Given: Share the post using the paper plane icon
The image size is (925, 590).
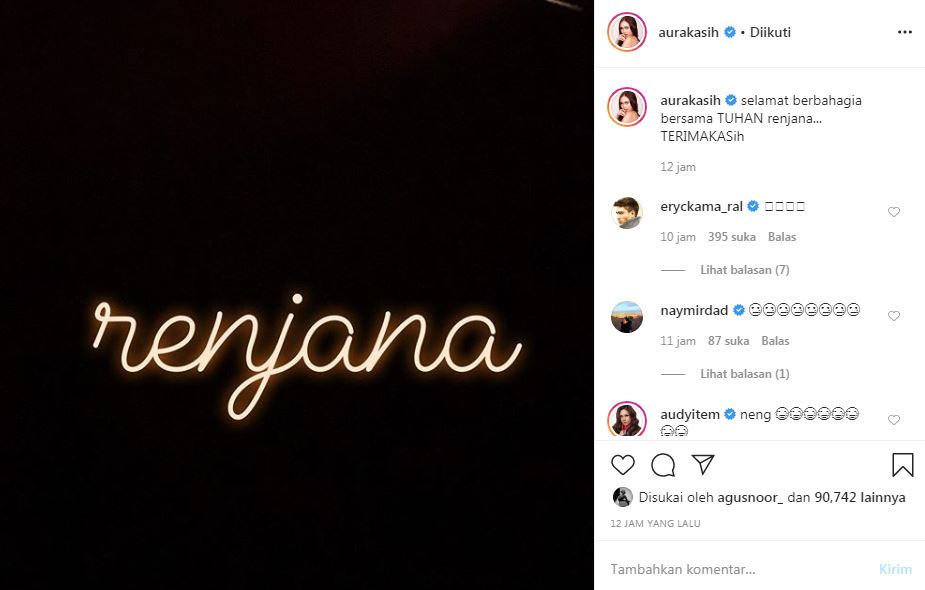Looking at the screenshot, I should coord(703,464).
